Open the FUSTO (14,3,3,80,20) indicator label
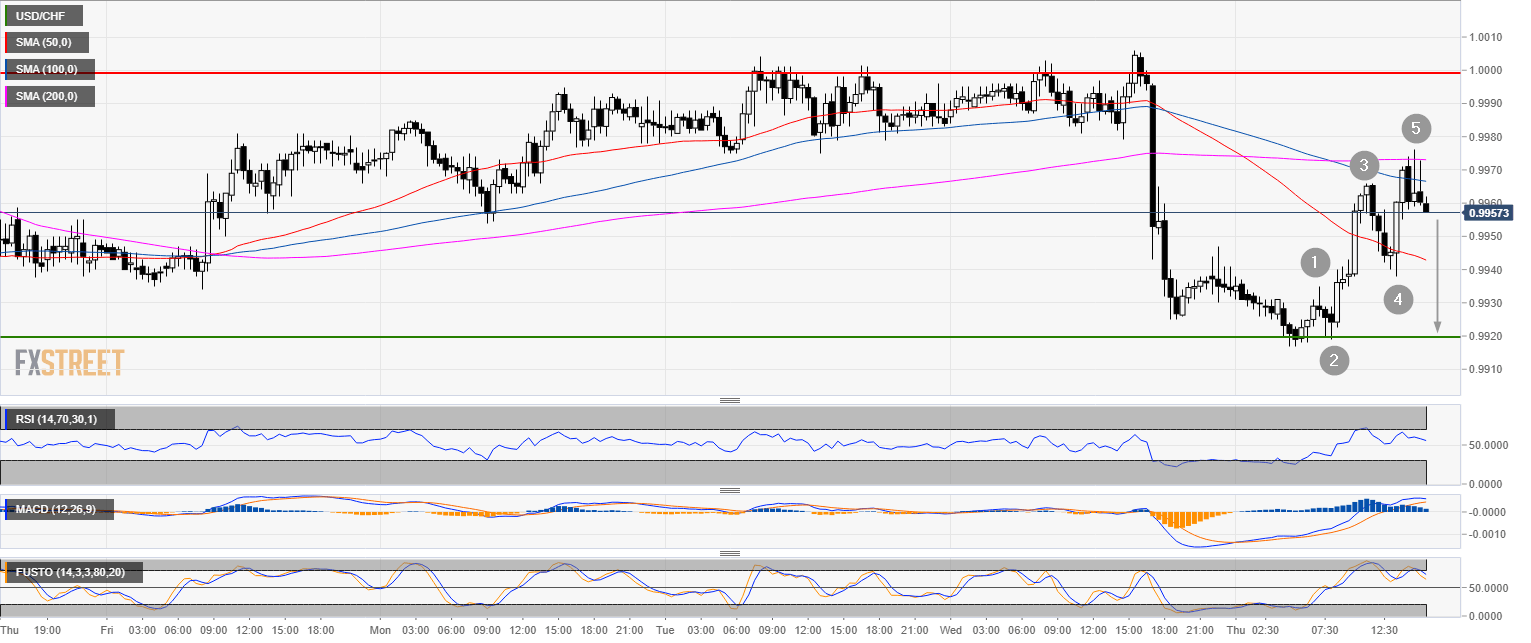 (73, 573)
